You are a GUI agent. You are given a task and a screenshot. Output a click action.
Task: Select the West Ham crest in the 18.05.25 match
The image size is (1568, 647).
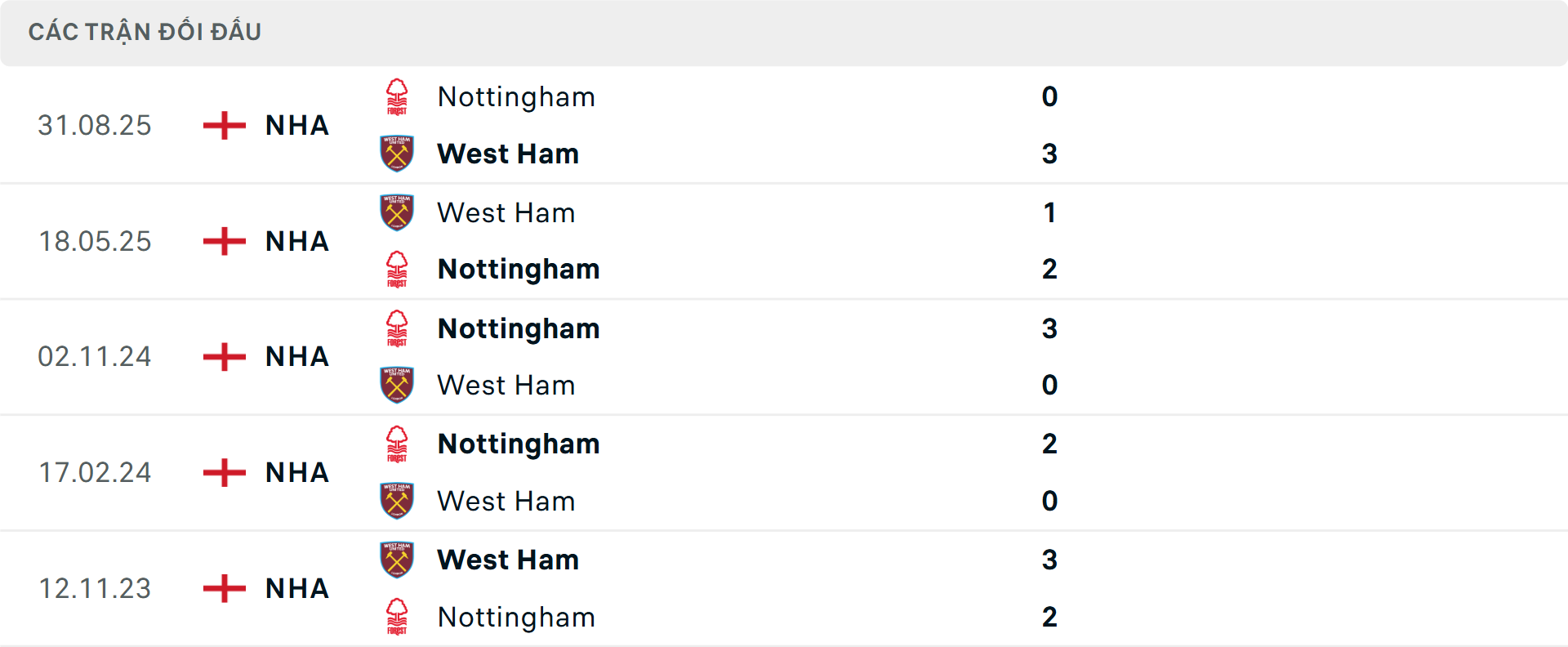tap(398, 212)
